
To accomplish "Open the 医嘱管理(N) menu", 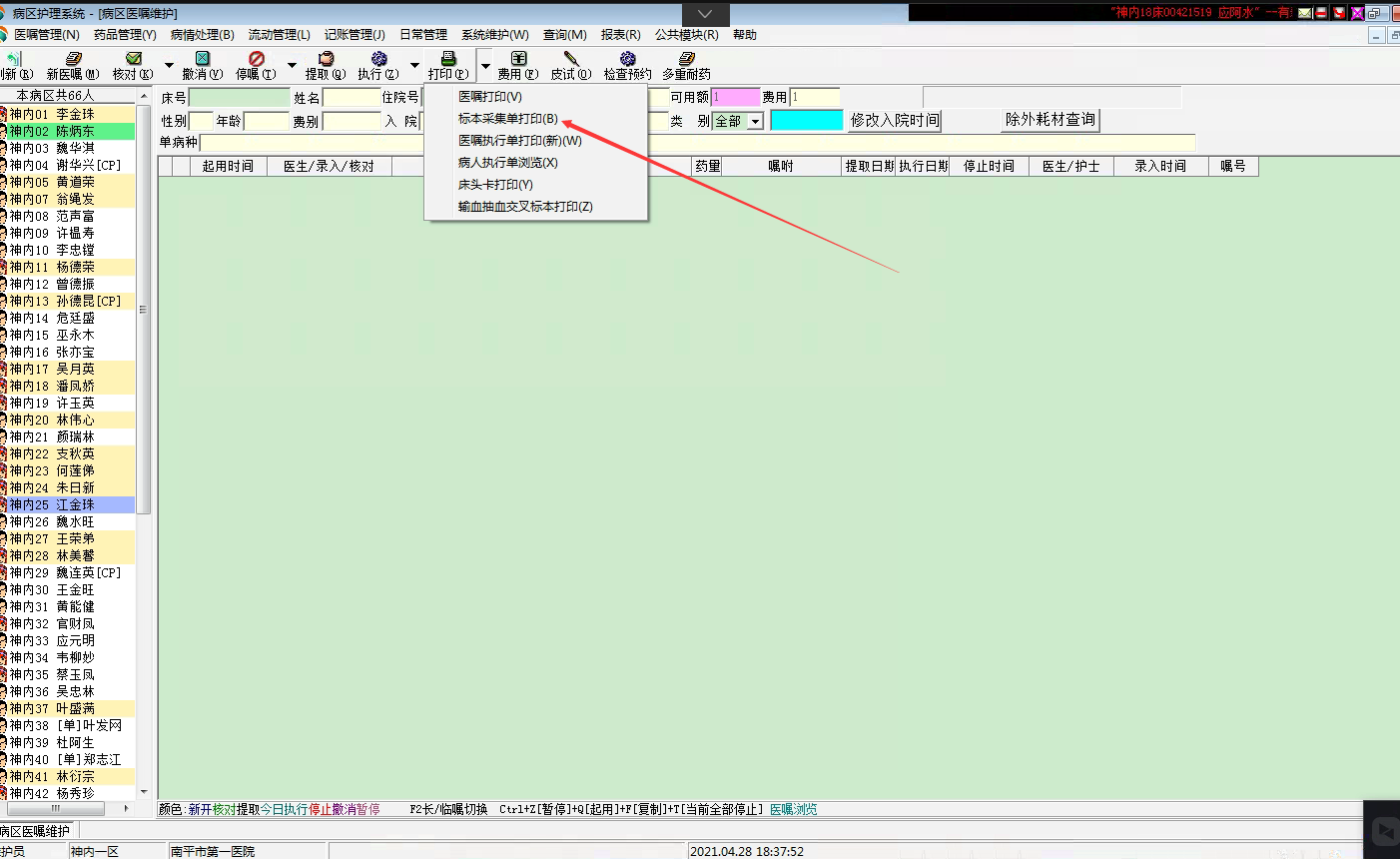I will pos(47,35).
